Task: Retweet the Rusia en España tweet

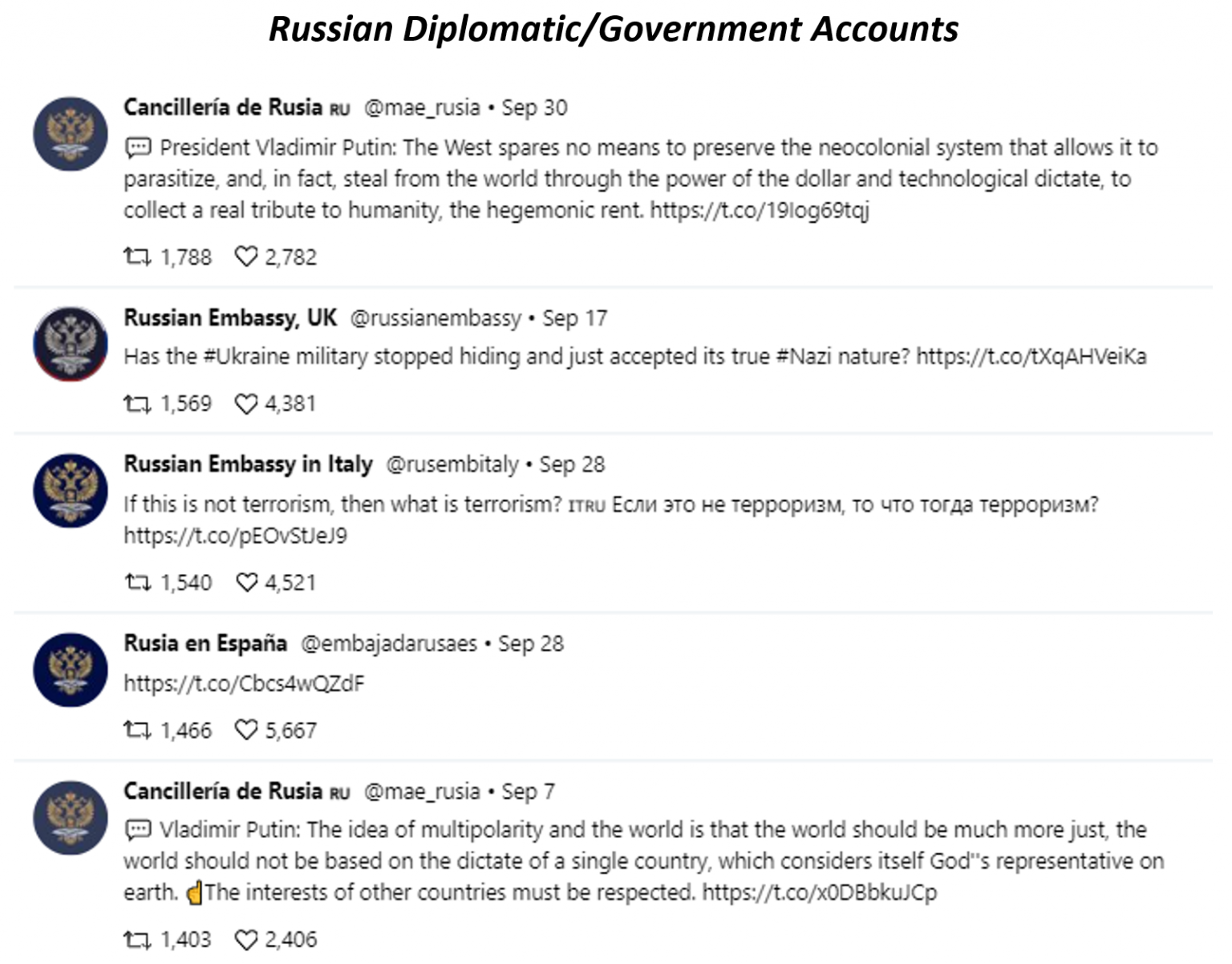Action: (x=137, y=730)
